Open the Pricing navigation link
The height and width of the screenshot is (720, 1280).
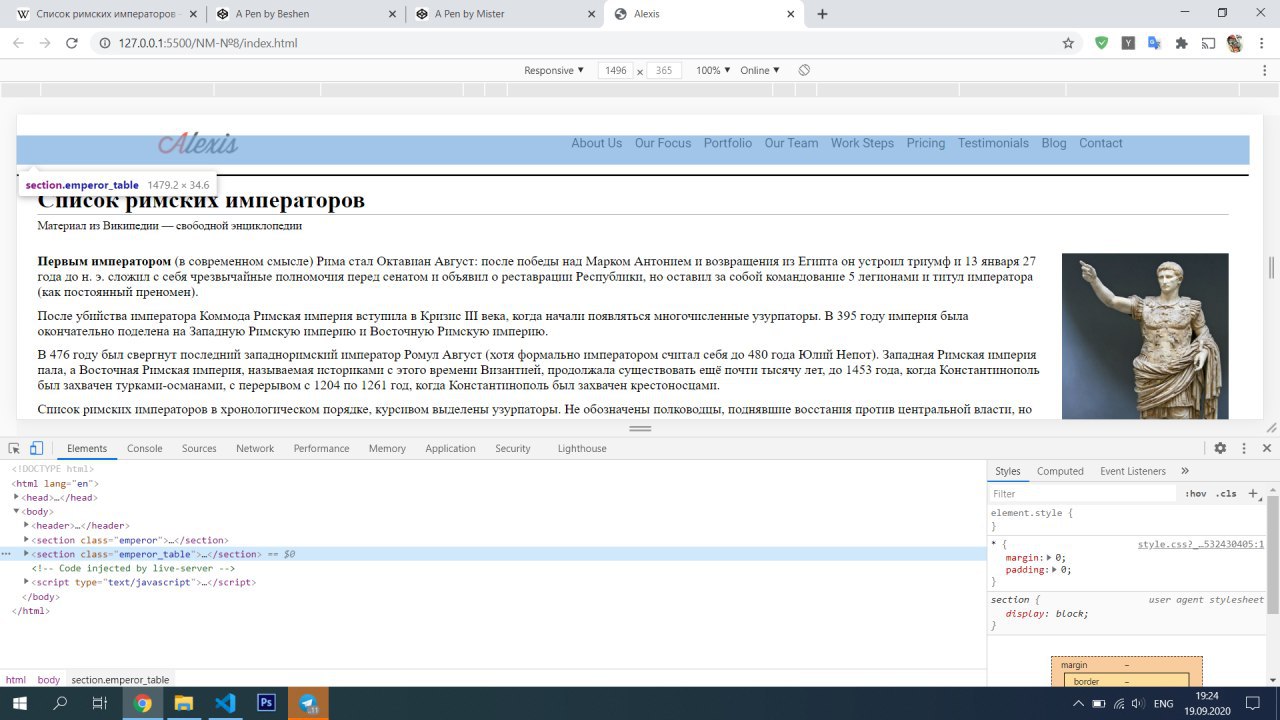926,143
